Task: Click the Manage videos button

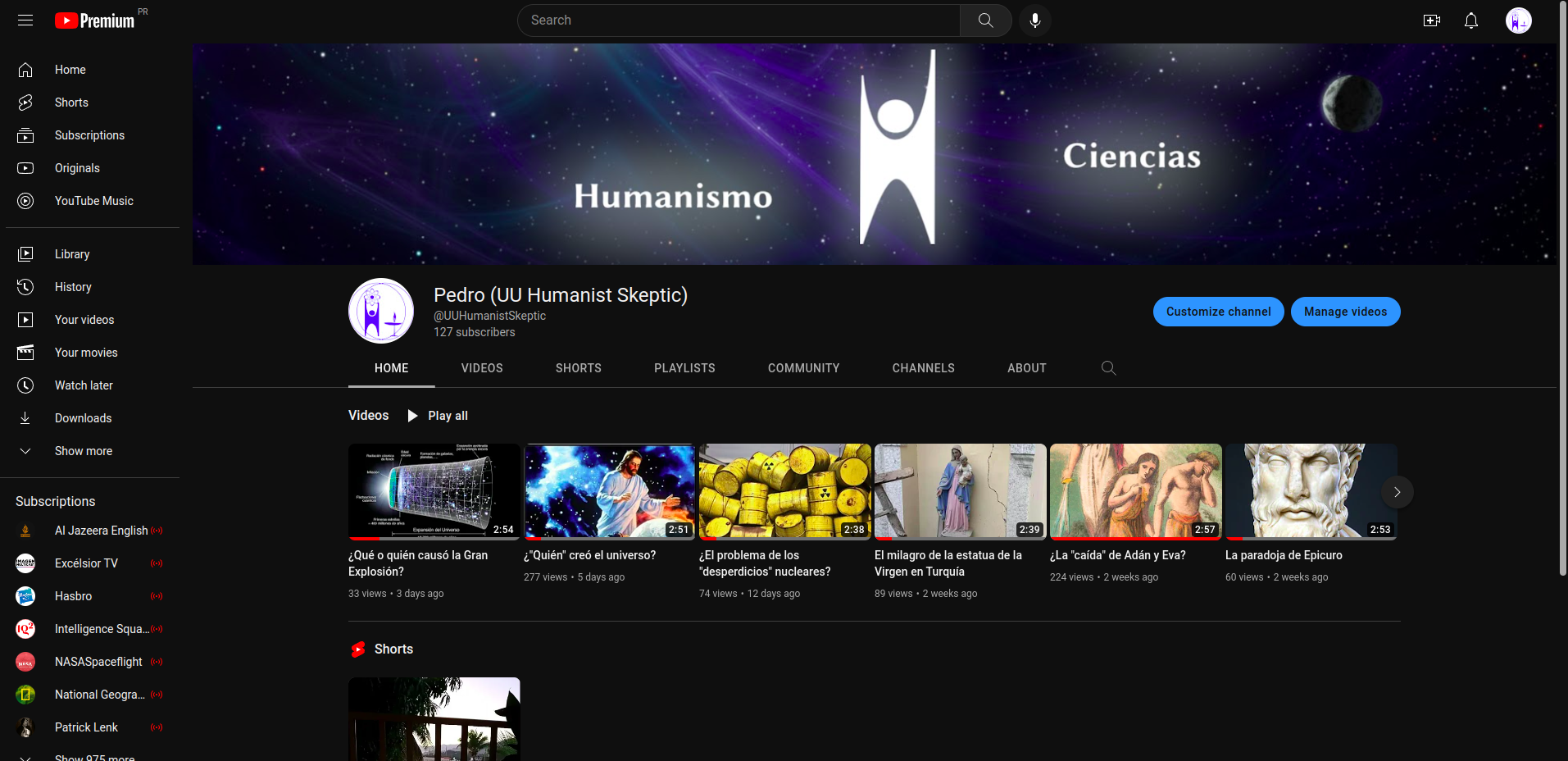Action: 1344,312
